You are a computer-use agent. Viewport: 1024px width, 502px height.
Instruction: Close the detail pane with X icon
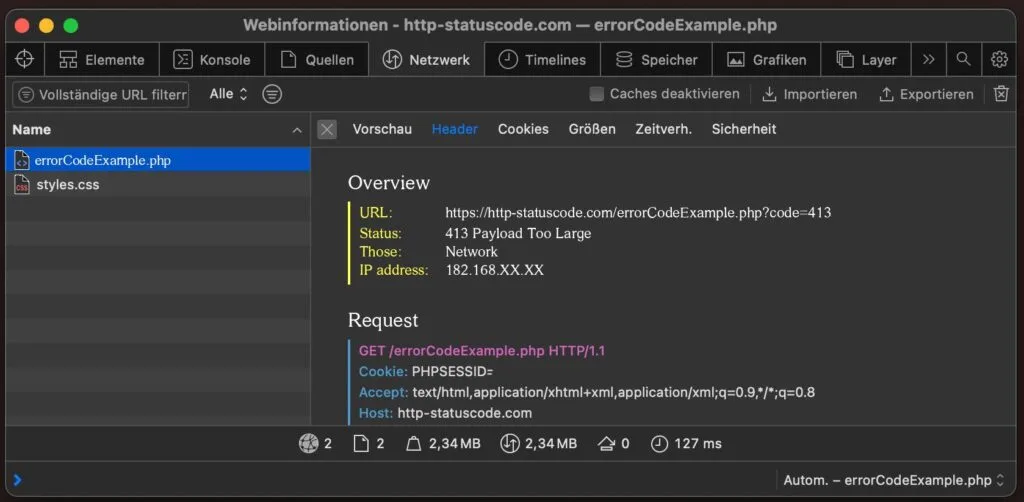point(327,129)
